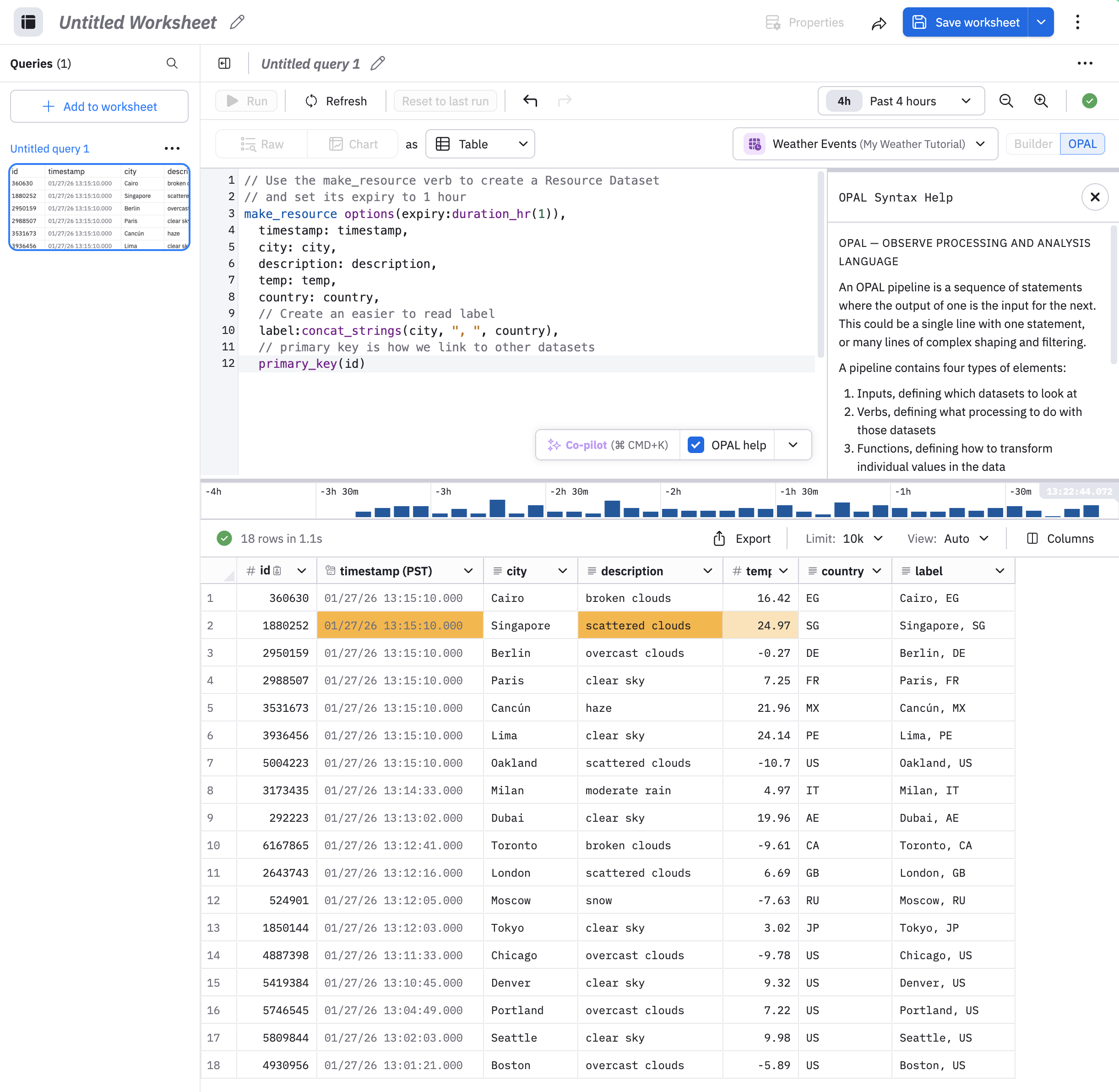Zoom in the time range
This screenshot has height=1092, width=1119.
[1041, 101]
